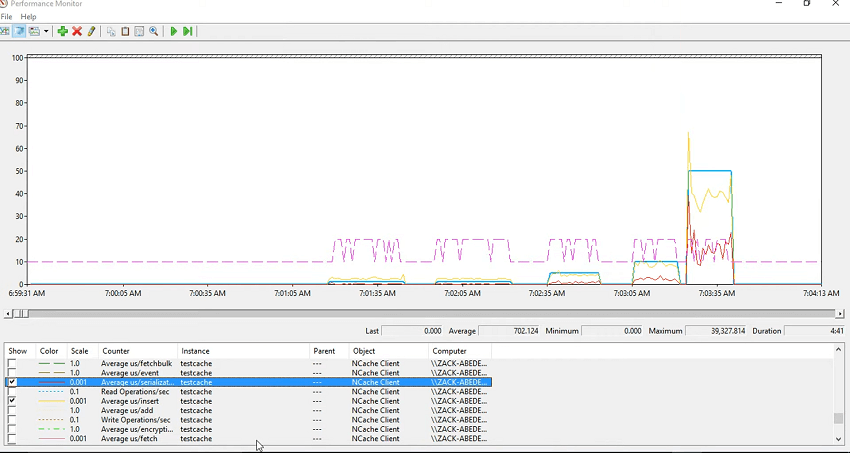Click the time range scrollbar left arrow
This screenshot has width=850, height=453.
pos(7,314)
